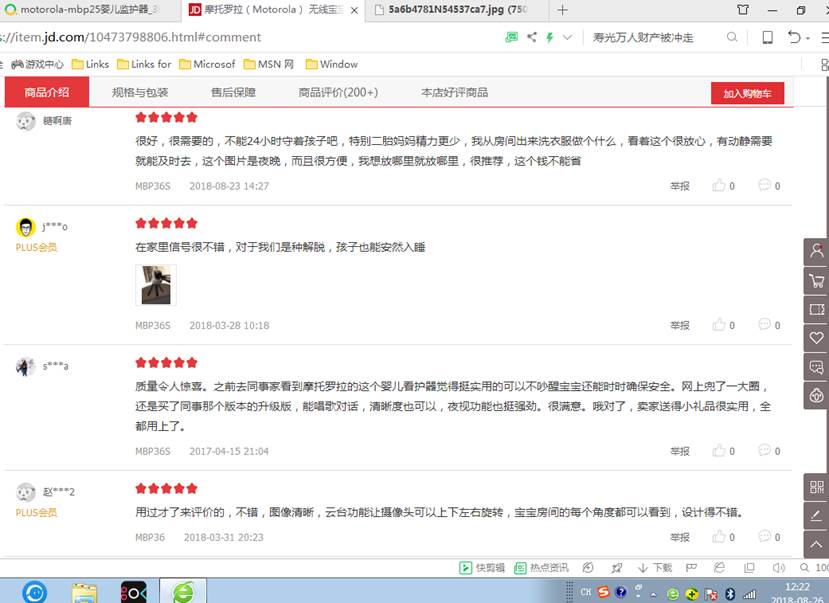Show the QR code icon in the sidebar

coord(817,488)
